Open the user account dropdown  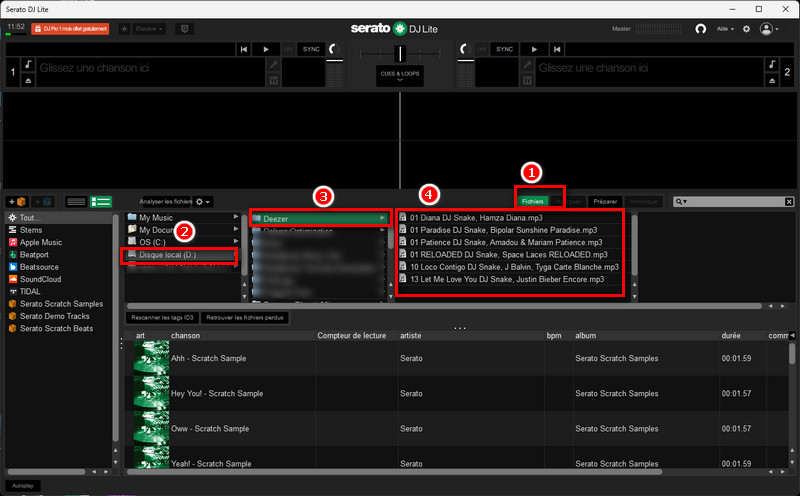pos(769,29)
